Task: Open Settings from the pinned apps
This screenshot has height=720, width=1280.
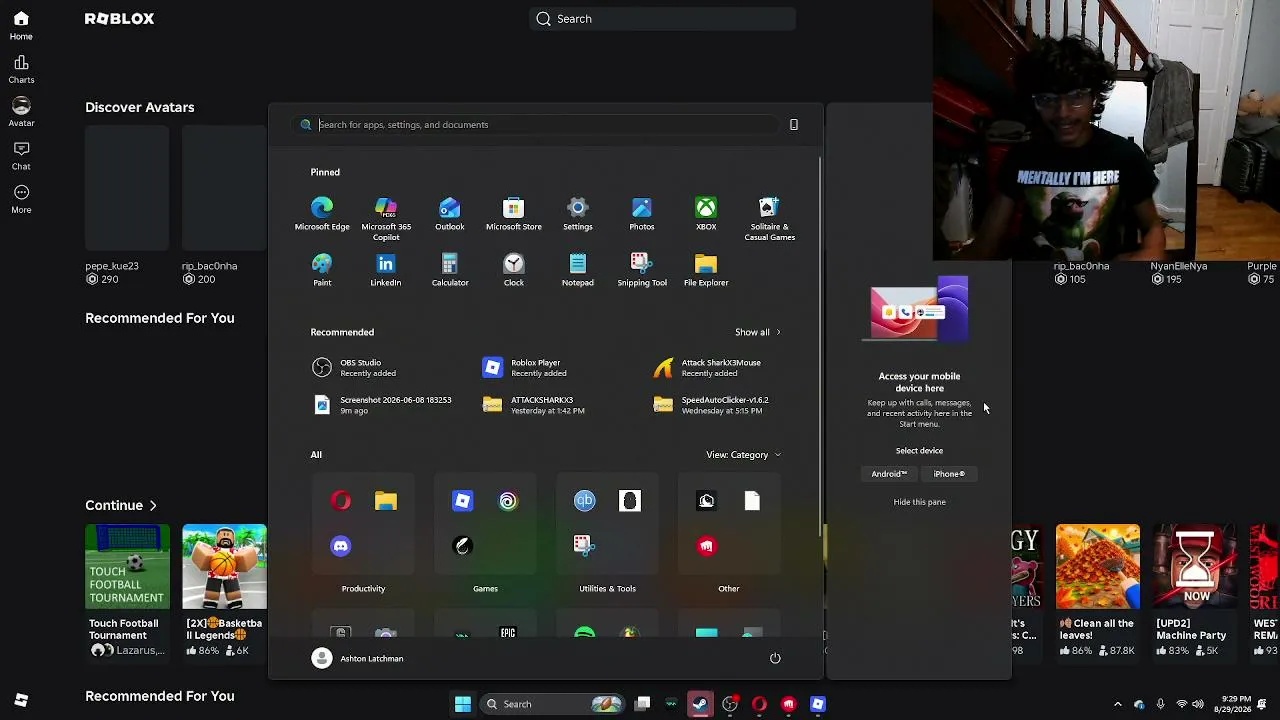Action: pyautogui.click(x=578, y=214)
